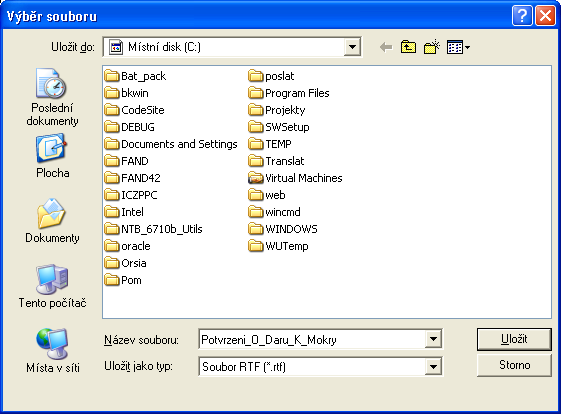Expand the Uložit jako typ dropdown
This screenshot has width=561, height=414.
[x=433, y=366]
